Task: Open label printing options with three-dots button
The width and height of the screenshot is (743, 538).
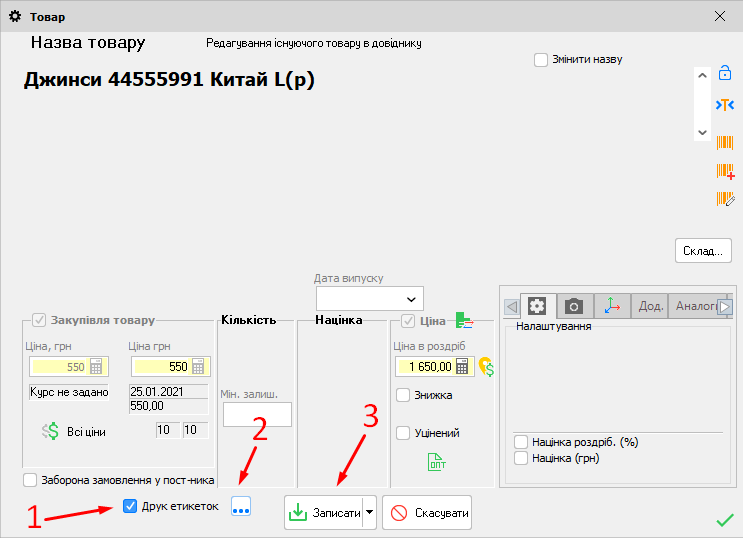Action: tap(240, 507)
